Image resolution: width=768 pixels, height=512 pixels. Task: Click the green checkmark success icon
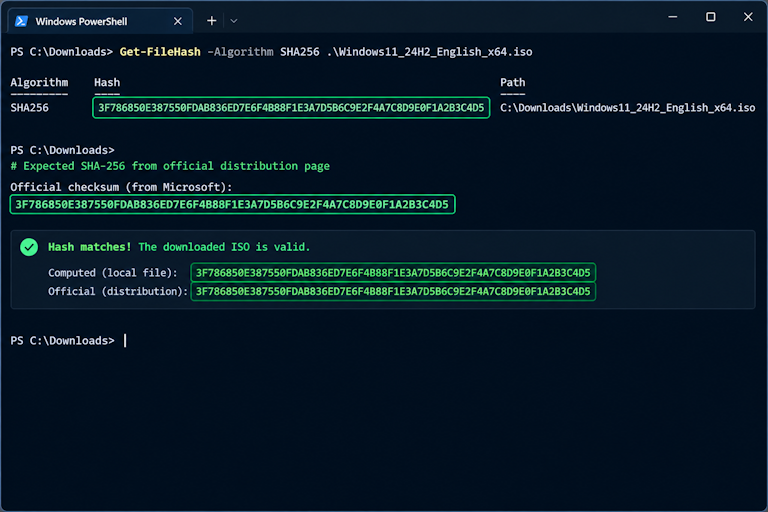[x=29, y=247]
